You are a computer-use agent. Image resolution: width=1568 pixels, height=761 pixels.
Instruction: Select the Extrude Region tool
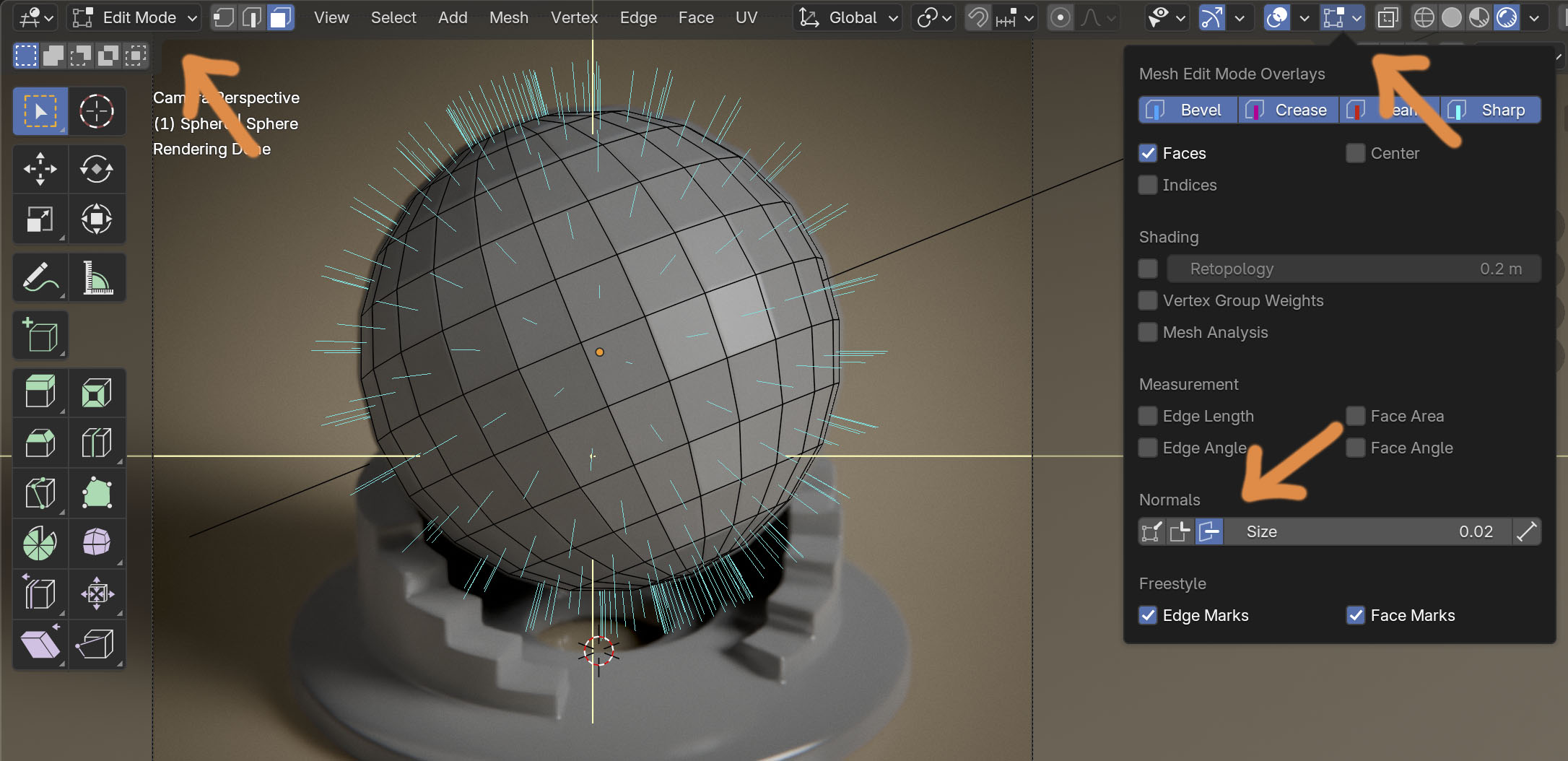point(40,392)
